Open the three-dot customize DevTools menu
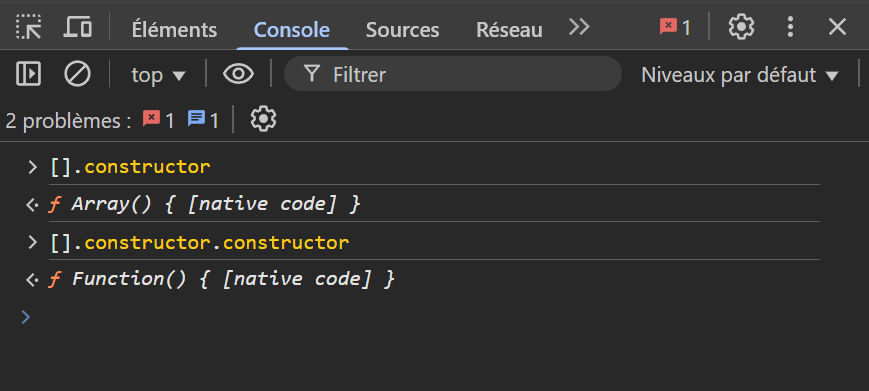This screenshot has height=391, width=869. click(x=790, y=27)
